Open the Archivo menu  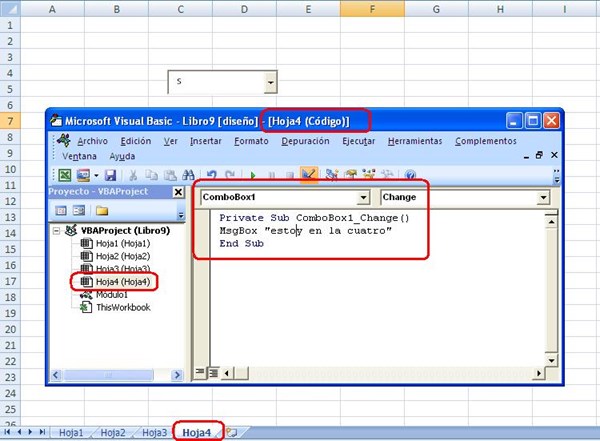coord(92,141)
